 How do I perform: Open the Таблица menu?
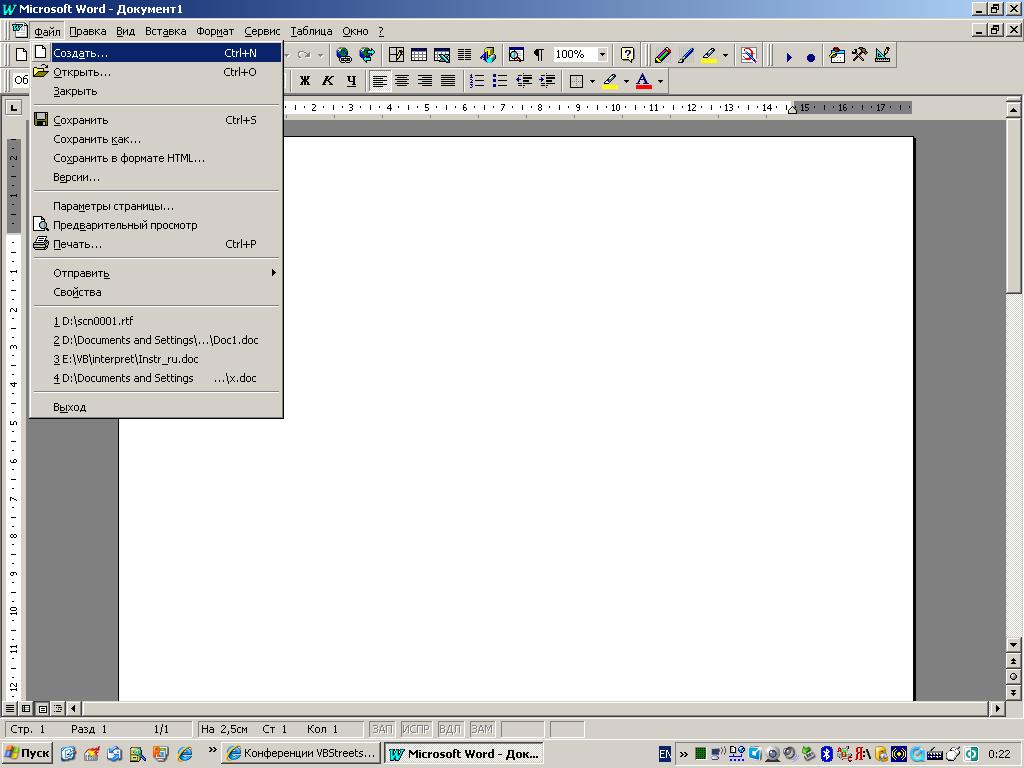(x=311, y=31)
